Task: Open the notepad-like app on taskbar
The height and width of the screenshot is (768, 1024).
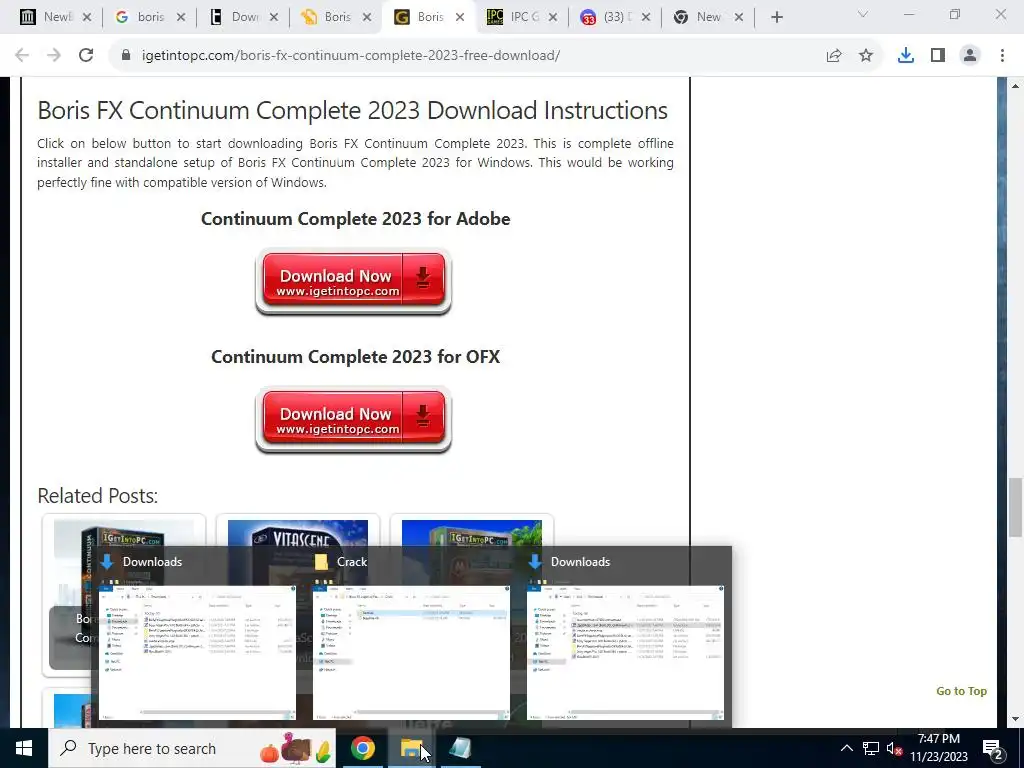Action: coord(461,748)
